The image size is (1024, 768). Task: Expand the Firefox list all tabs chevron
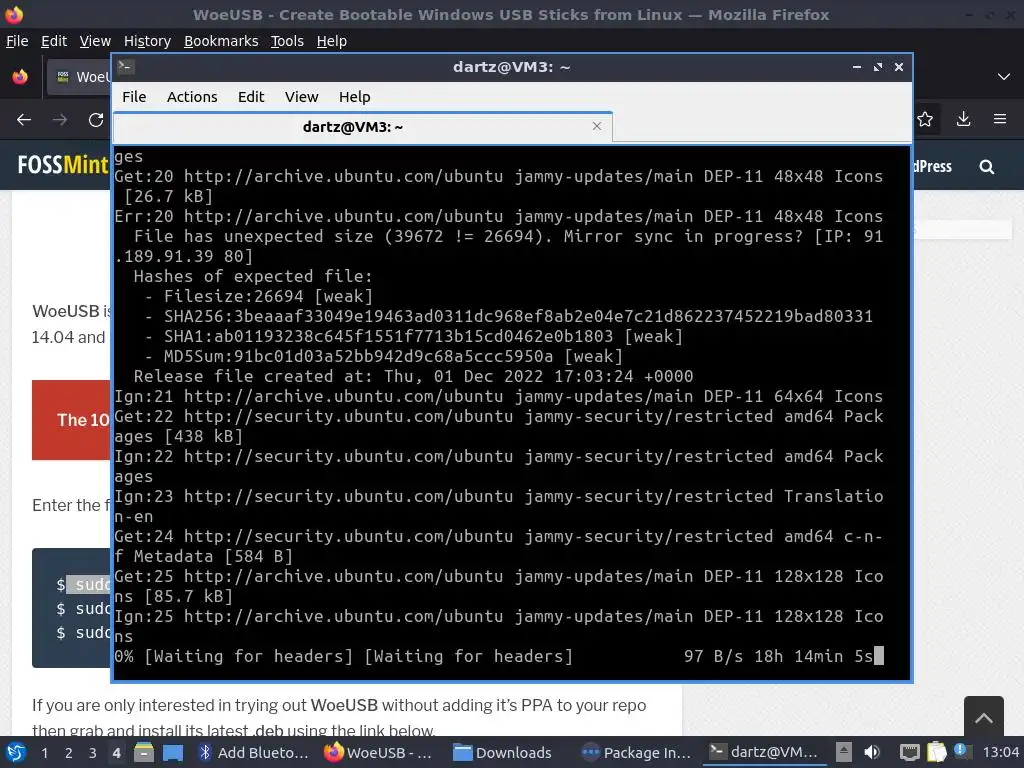coord(1004,77)
